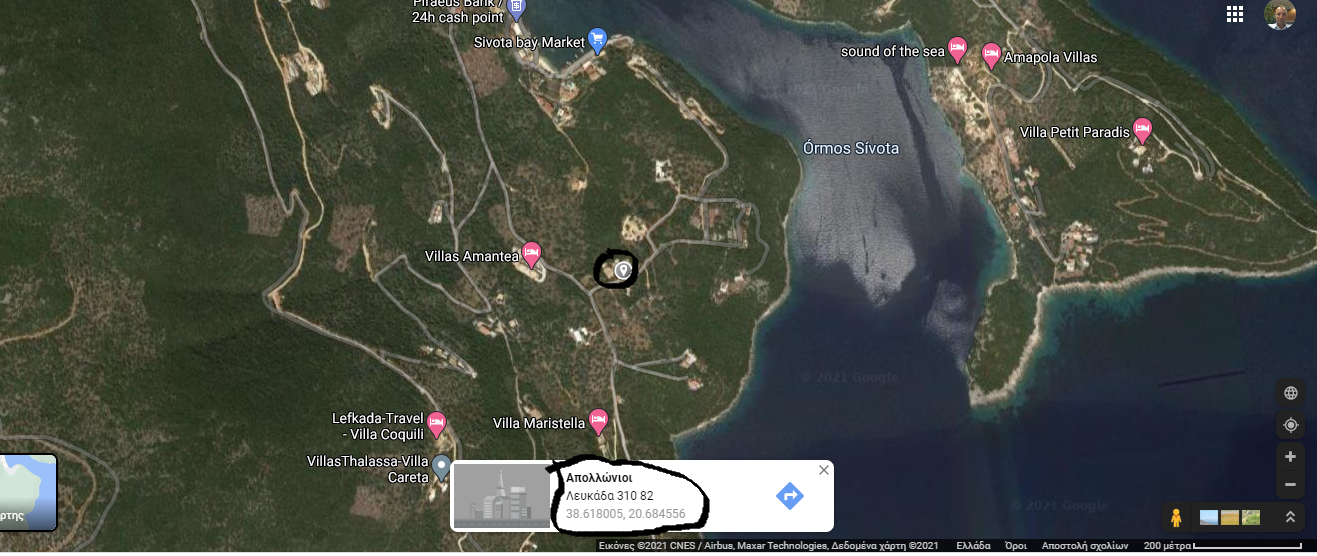The image size is (1317, 556).
Task: Activate the Street View pegman
Action: pos(1176,517)
